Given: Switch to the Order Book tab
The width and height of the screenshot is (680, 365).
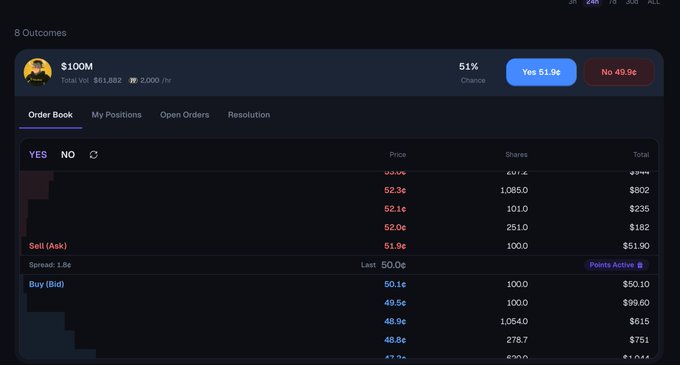Looking at the screenshot, I should [x=50, y=115].
